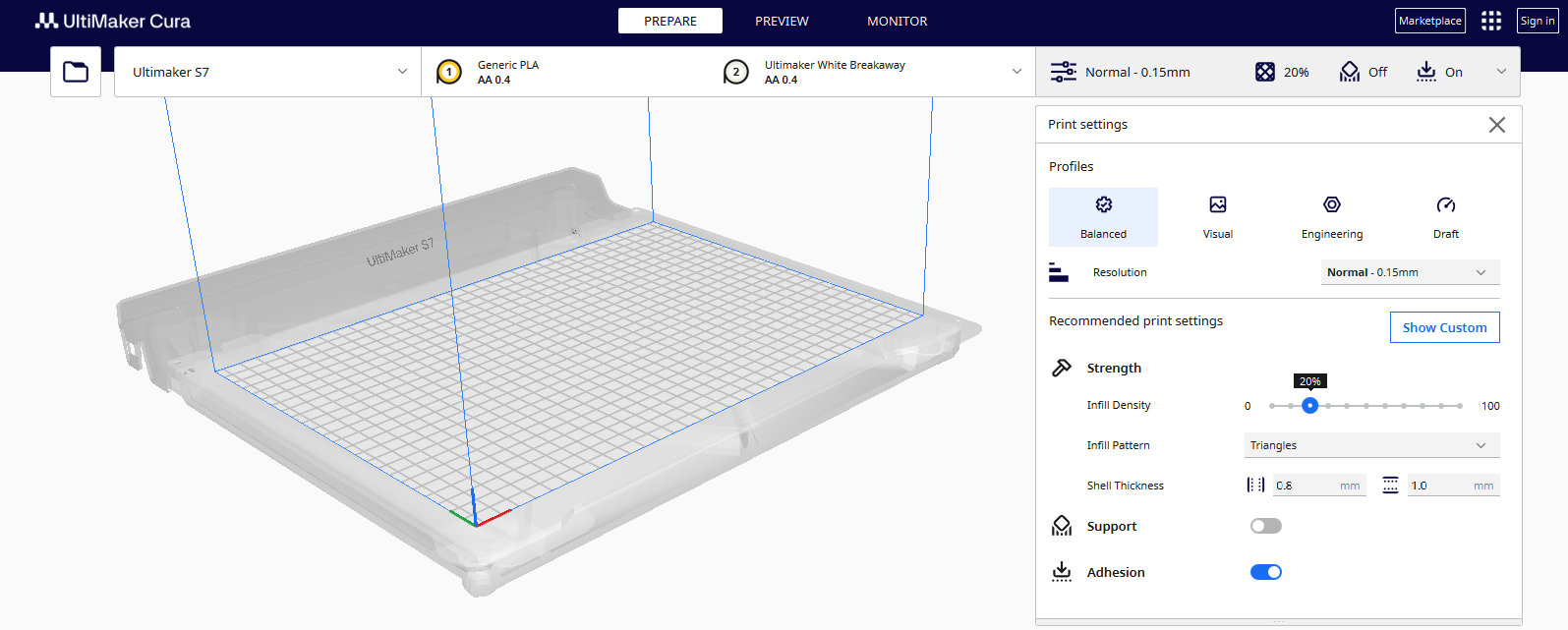Click the Shell Thickness label
Viewport: 1568px width, 630px height.
[x=1126, y=486]
